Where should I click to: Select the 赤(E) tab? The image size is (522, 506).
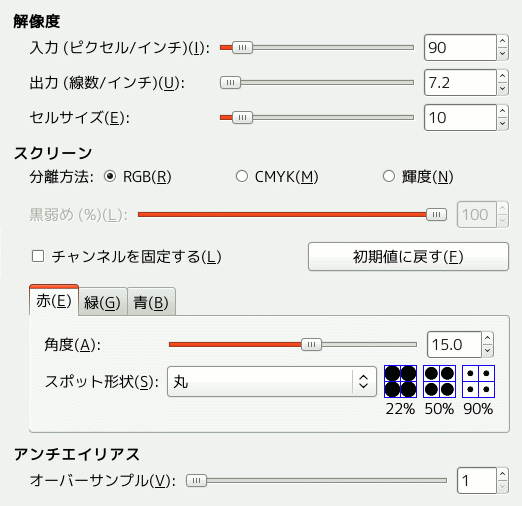(x=54, y=301)
